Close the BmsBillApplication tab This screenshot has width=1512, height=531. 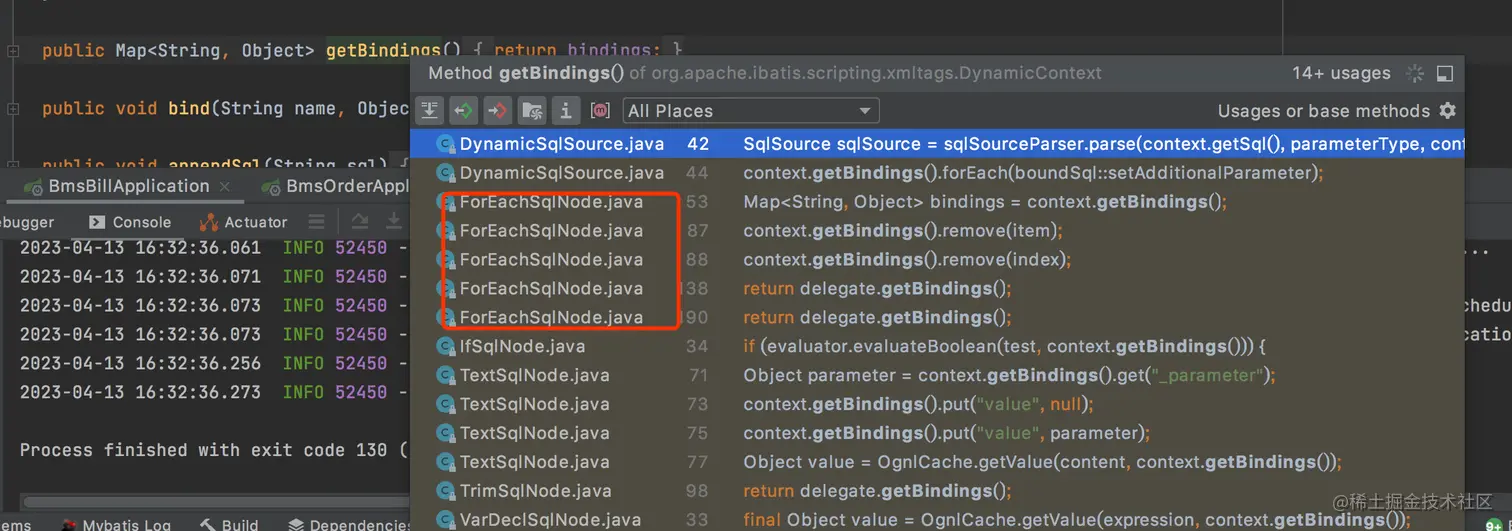[x=225, y=187]
